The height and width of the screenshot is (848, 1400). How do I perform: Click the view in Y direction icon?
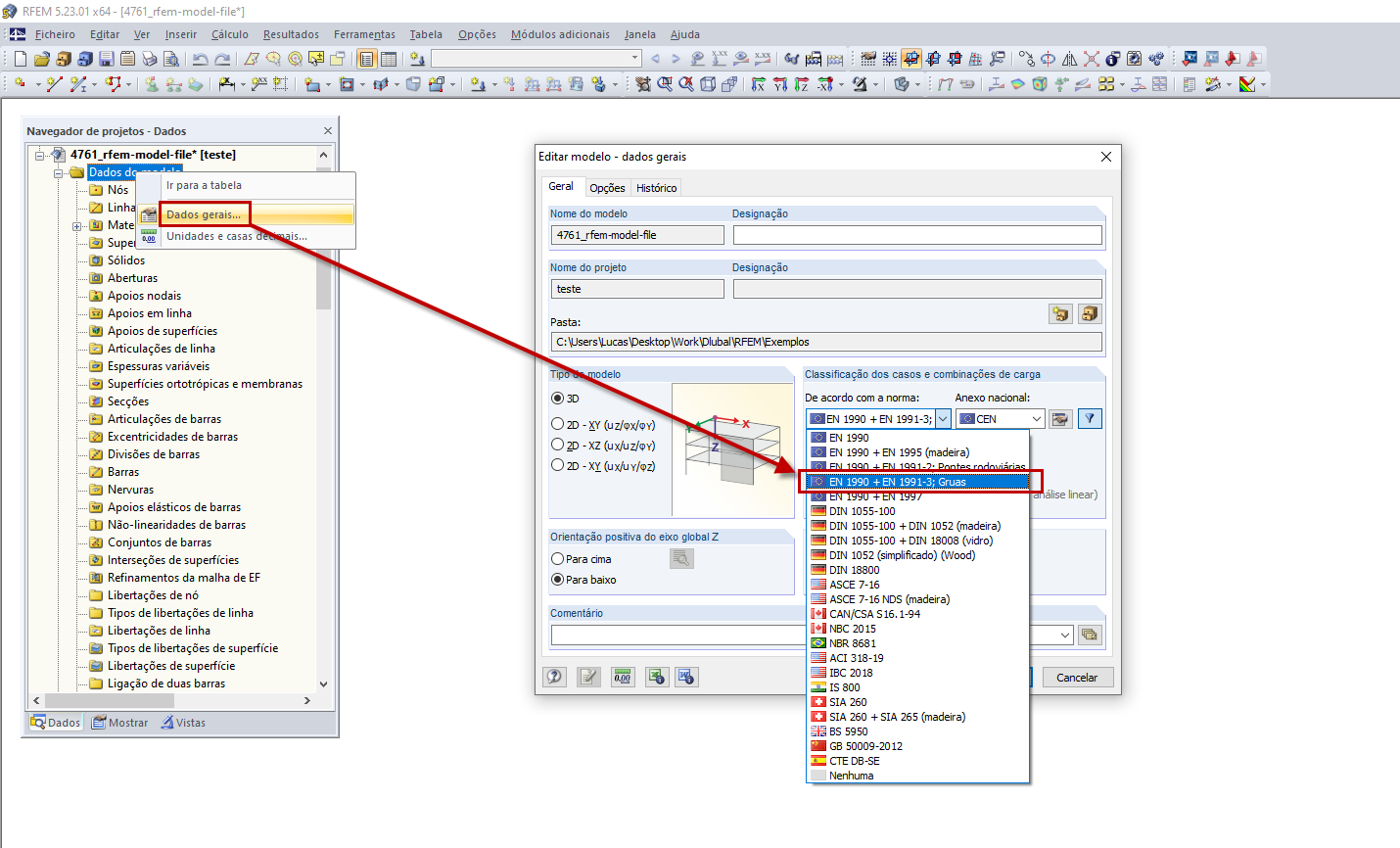pyautogui.click(x=780, y=84)
